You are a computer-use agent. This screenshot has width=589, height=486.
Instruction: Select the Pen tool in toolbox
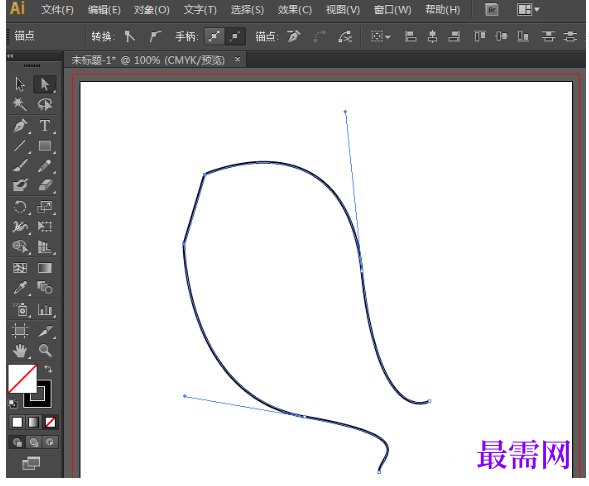[20, 126]
